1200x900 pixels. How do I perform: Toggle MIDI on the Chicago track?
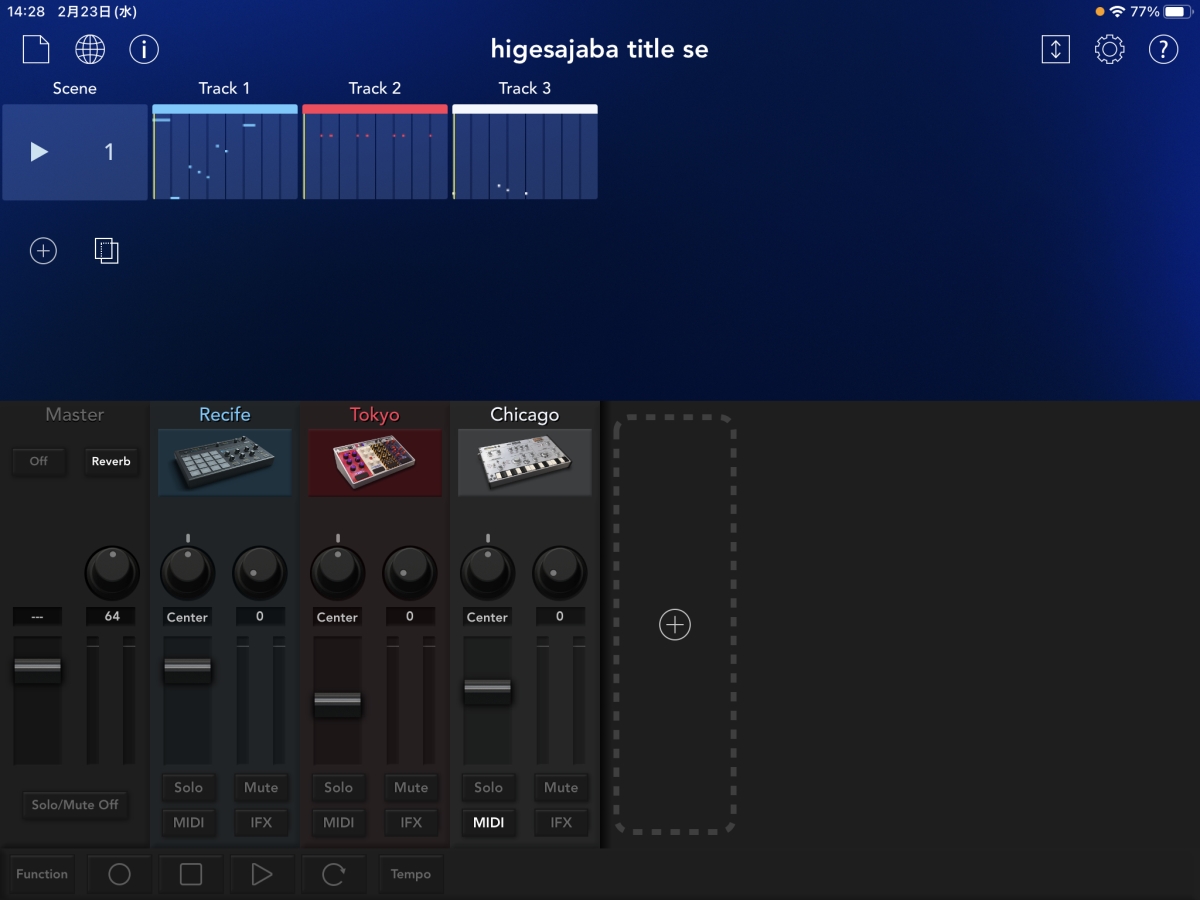pos(488,822)
